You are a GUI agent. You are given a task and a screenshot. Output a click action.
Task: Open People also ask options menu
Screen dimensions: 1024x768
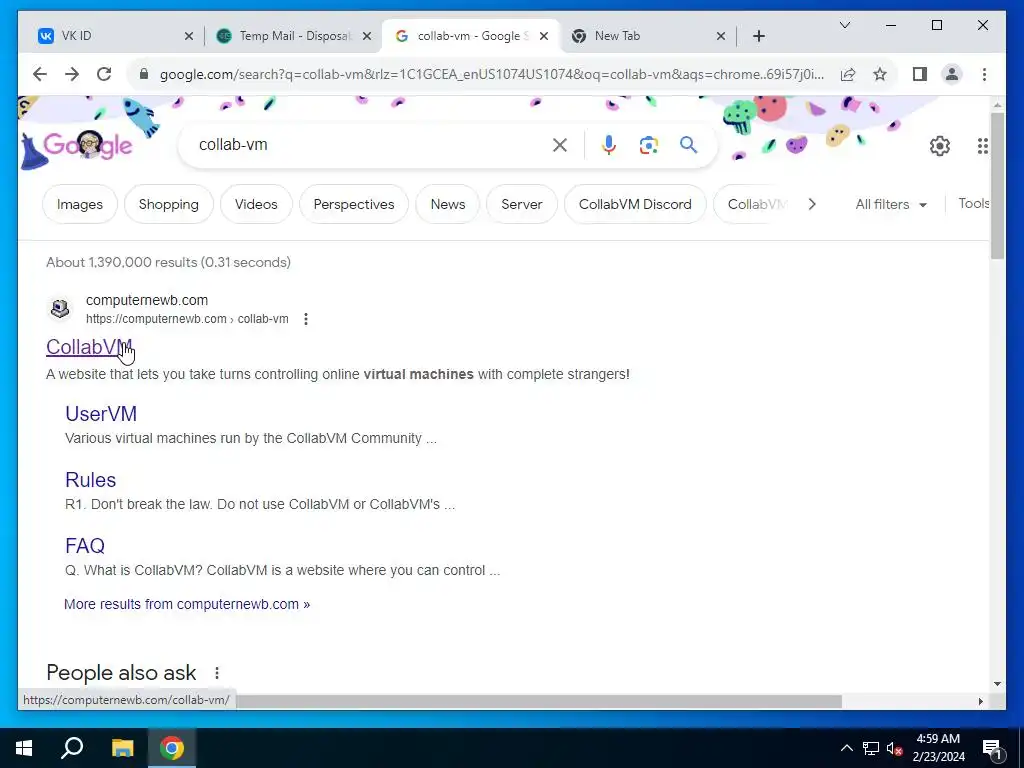(x=217, y=673)
